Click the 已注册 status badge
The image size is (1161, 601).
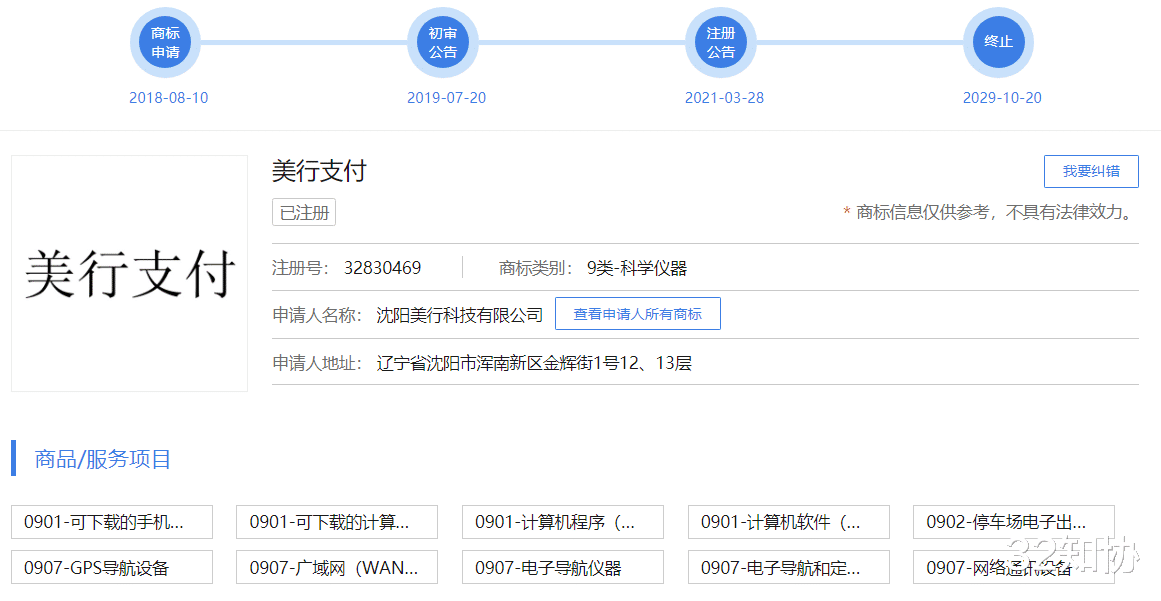click(304, 212)
